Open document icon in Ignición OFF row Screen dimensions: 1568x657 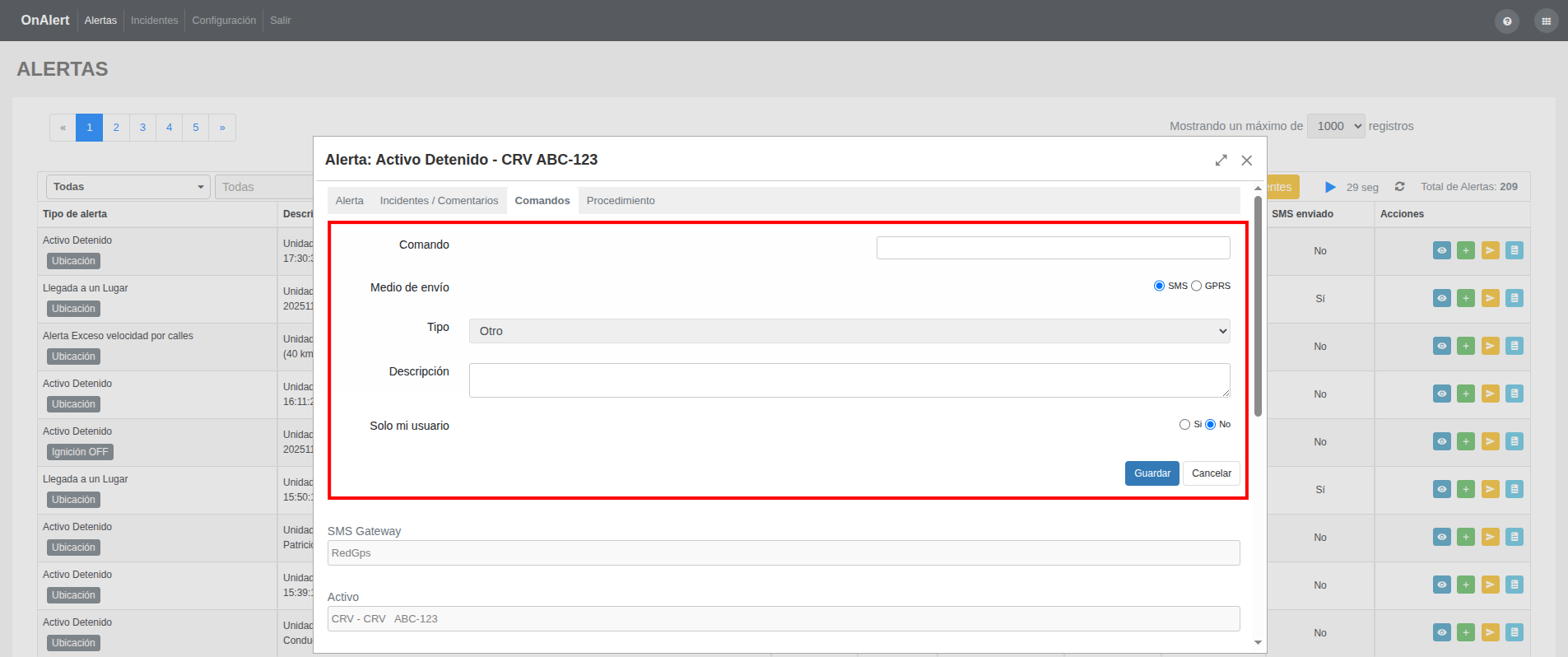coord(1514,441)
